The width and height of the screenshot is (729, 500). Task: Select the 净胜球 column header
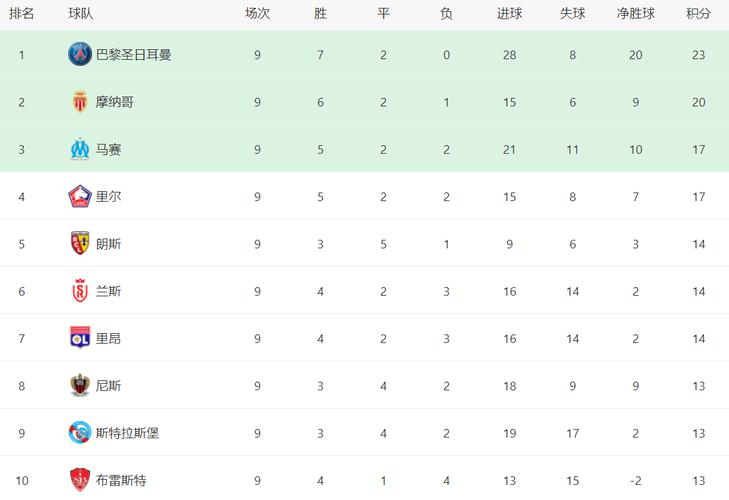click(636, 13)
